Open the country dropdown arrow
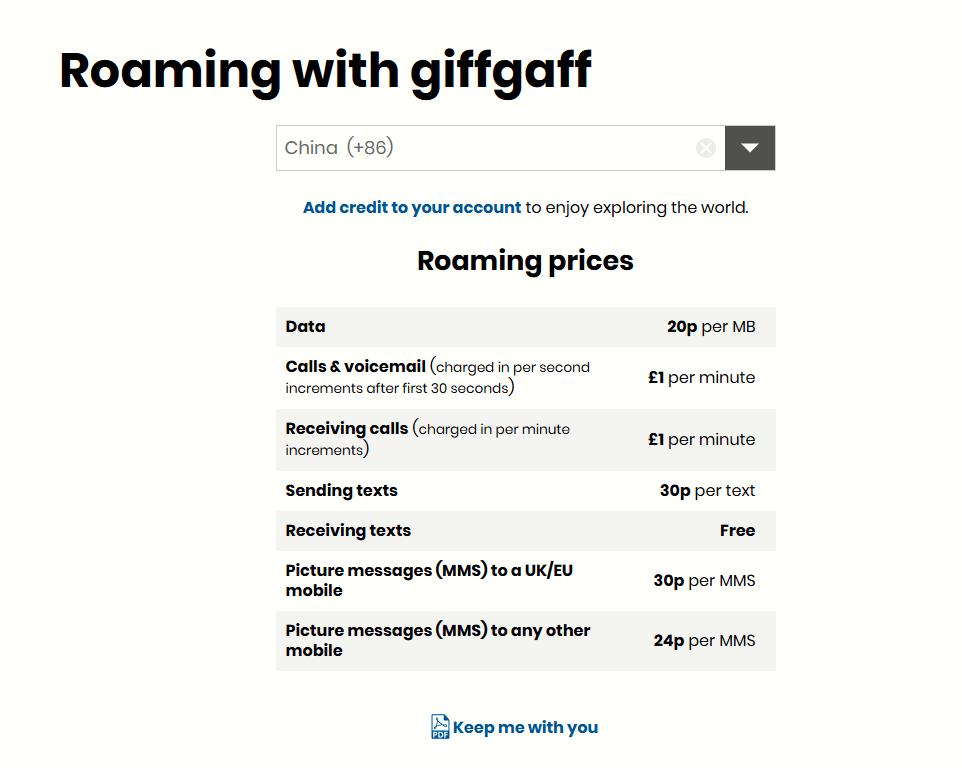This screenshot has width=962, height=768. tap(750, 148)
